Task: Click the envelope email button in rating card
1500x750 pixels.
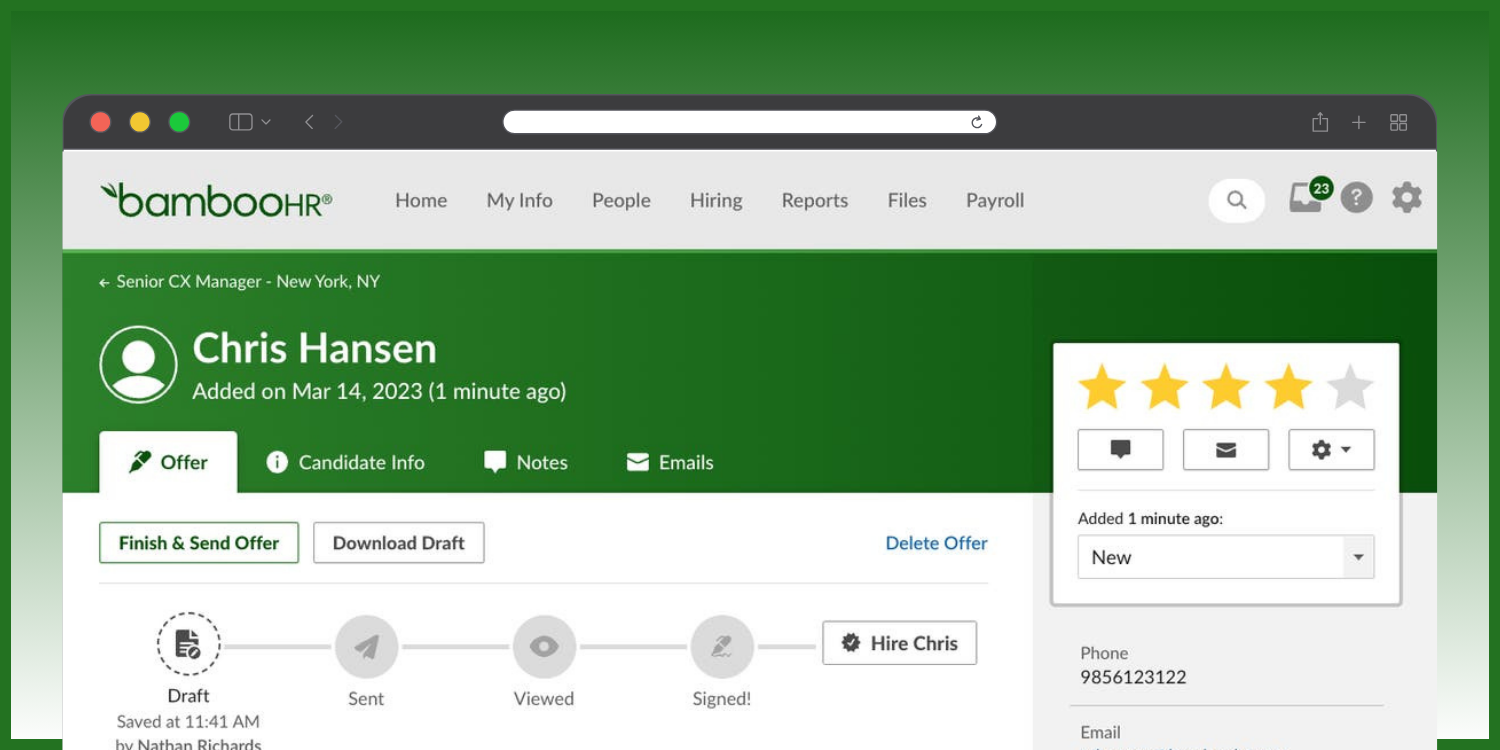Action: pos(1226,450)
